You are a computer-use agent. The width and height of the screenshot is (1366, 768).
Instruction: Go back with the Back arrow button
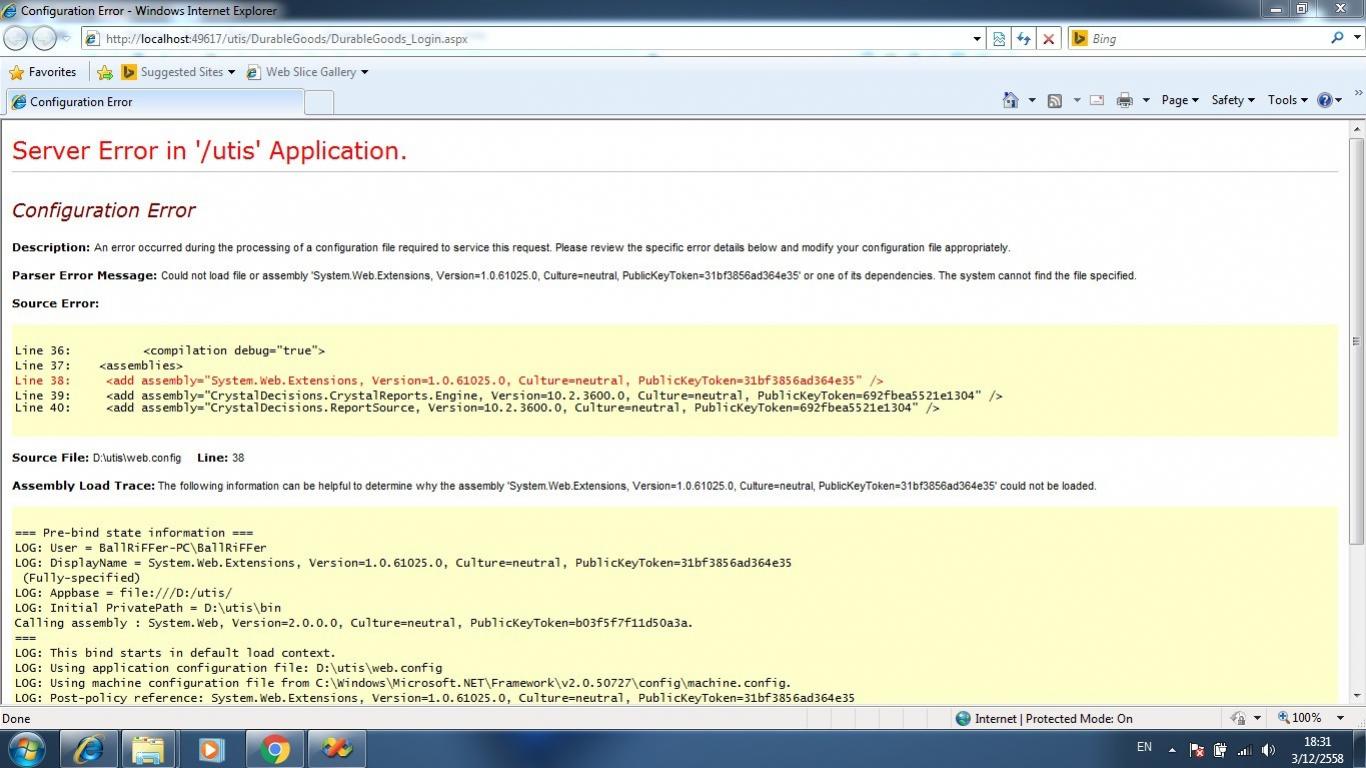[16, 38]
